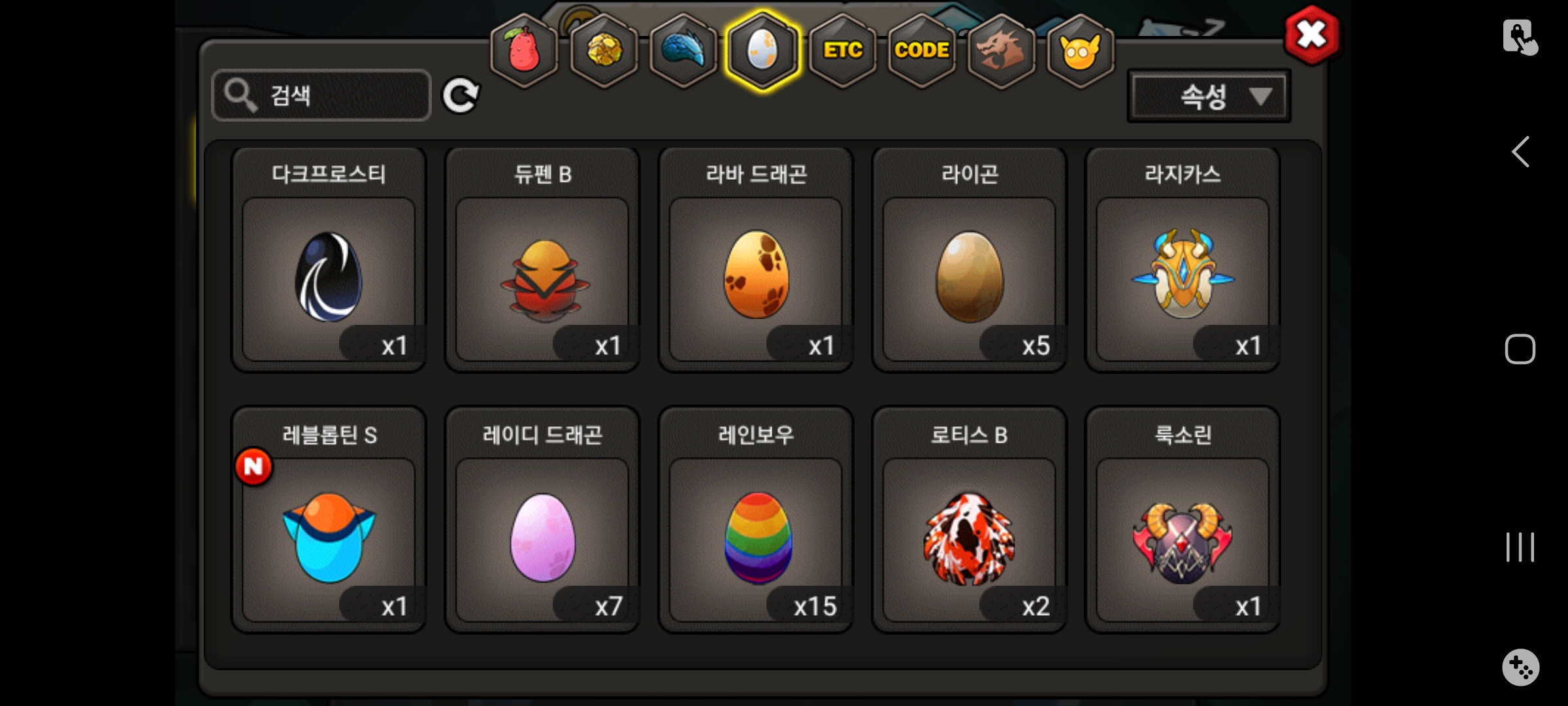1568x706 pixels.
Task: Choose the 라바 드래곤 spotted orange egg
Action: 756,260
